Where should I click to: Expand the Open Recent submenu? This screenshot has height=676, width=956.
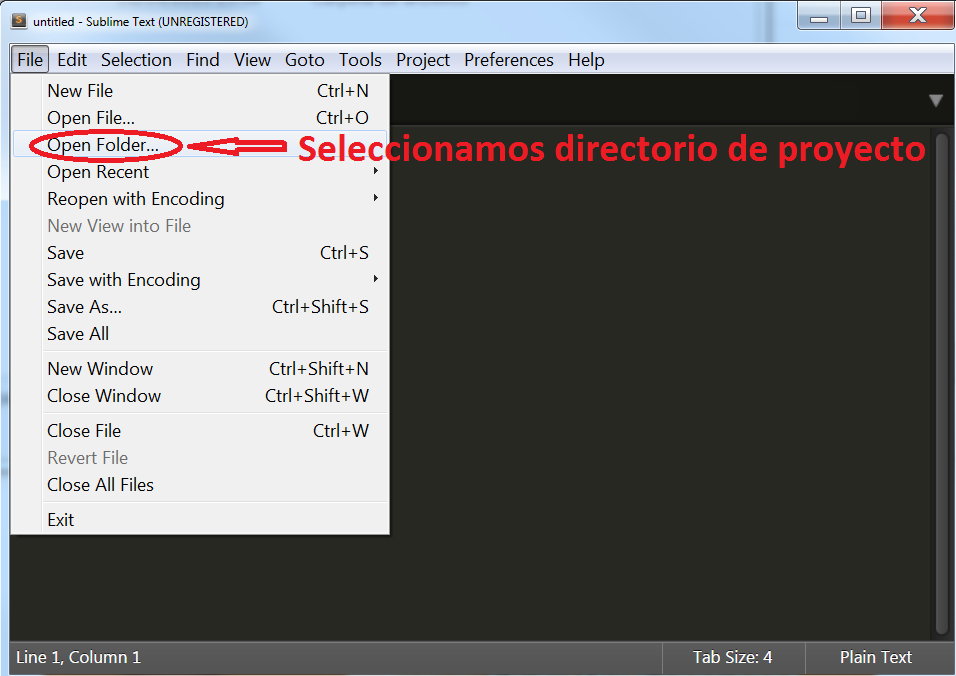click(97, 172)
